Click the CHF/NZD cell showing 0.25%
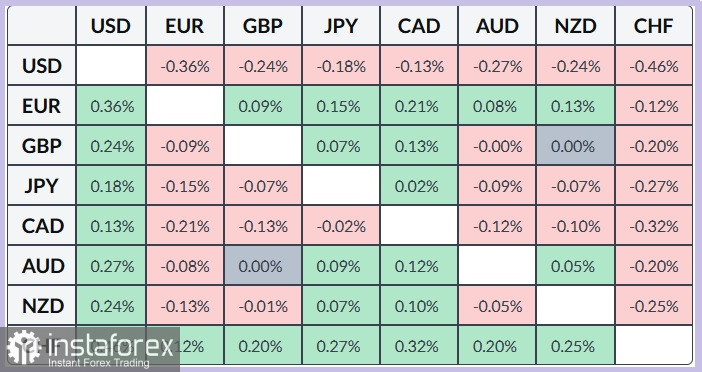 pos(575,346)
